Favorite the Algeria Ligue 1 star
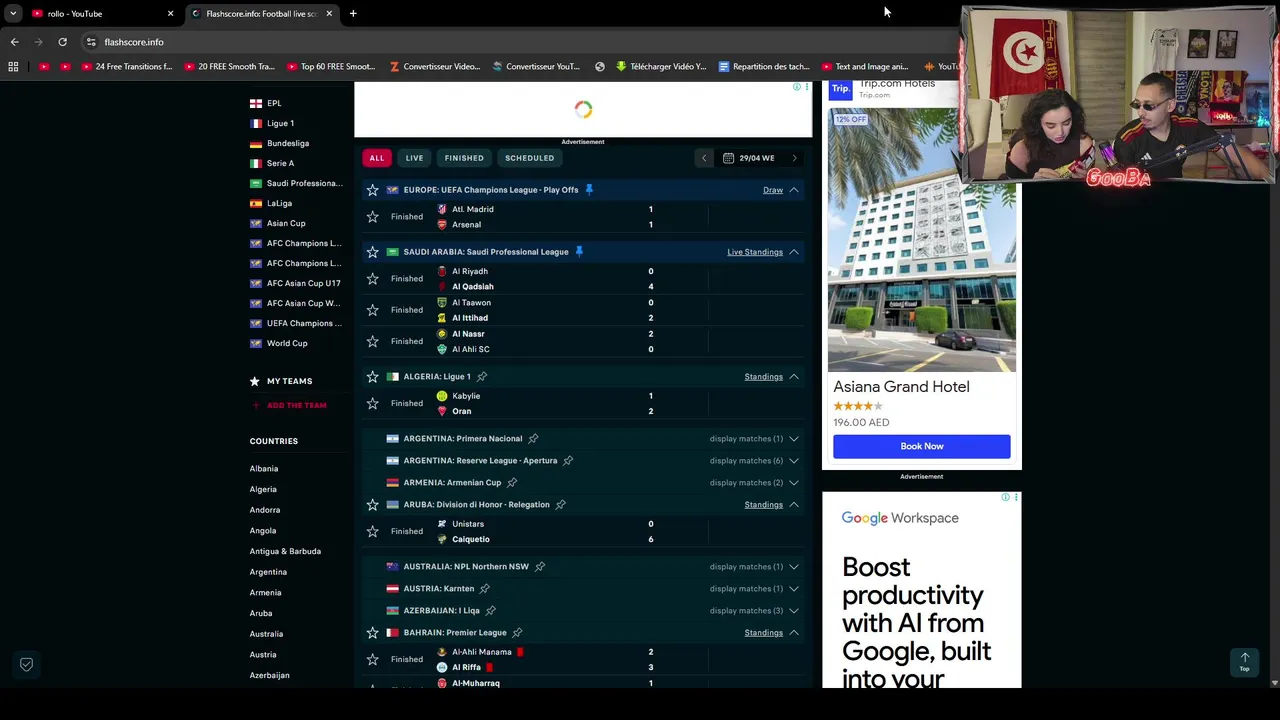This screenshot has height=720, width=1280. click(372, 377)
